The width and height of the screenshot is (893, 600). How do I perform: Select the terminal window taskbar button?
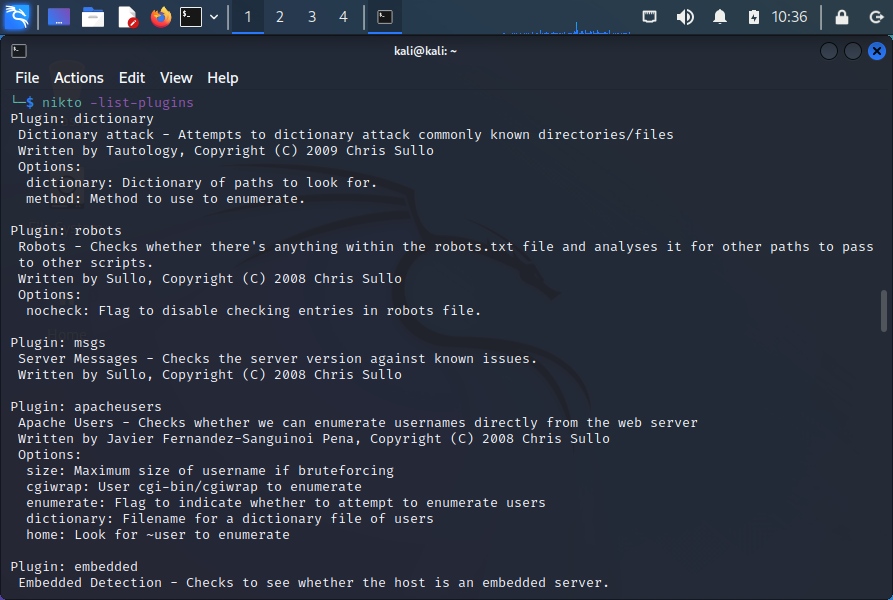point(385,17)
